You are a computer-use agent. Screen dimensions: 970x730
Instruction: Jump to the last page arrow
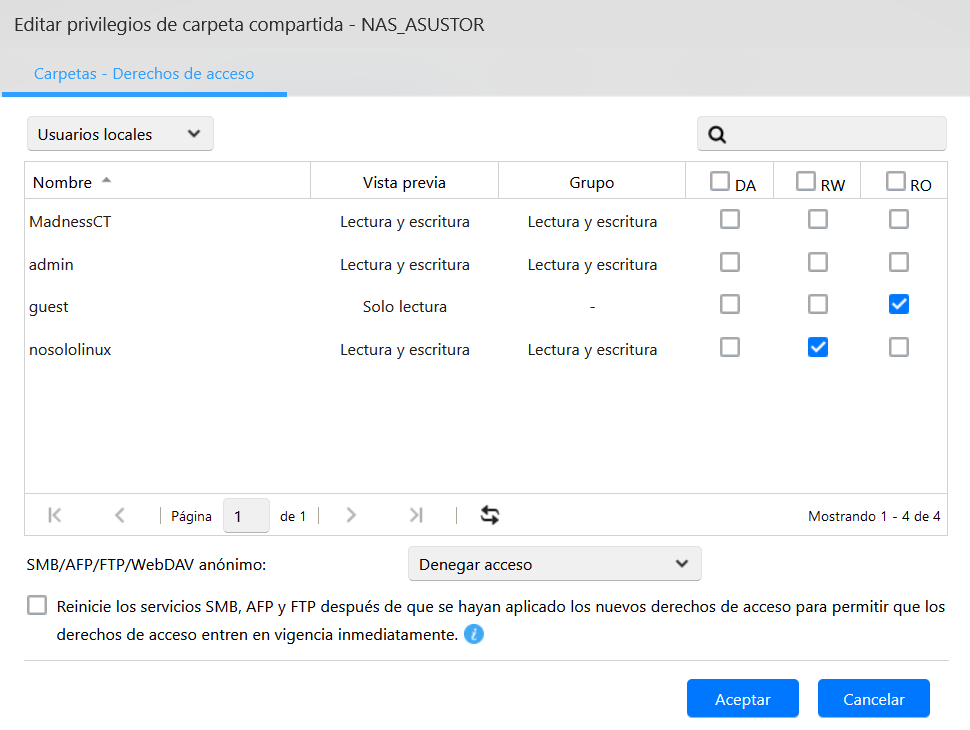[416, 516]
